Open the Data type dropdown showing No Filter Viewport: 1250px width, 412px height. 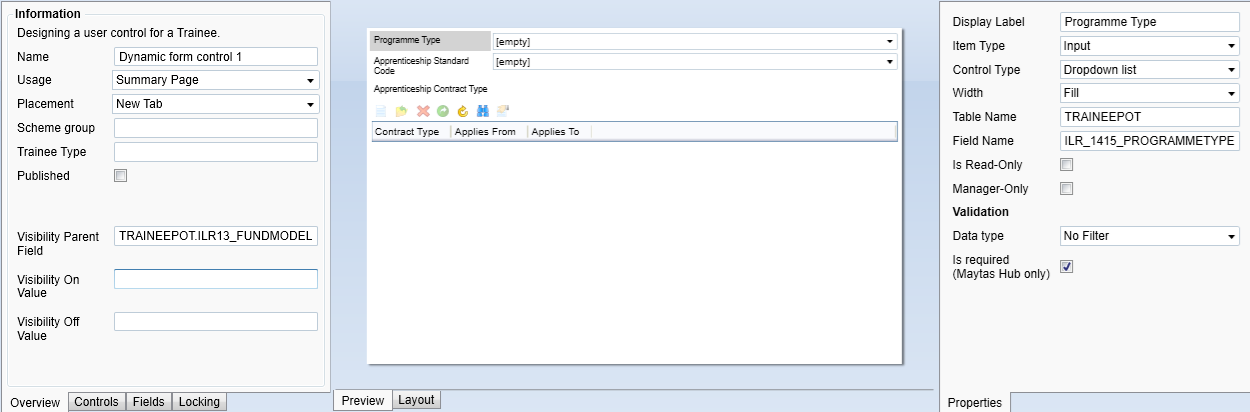tap(1150, 236)
